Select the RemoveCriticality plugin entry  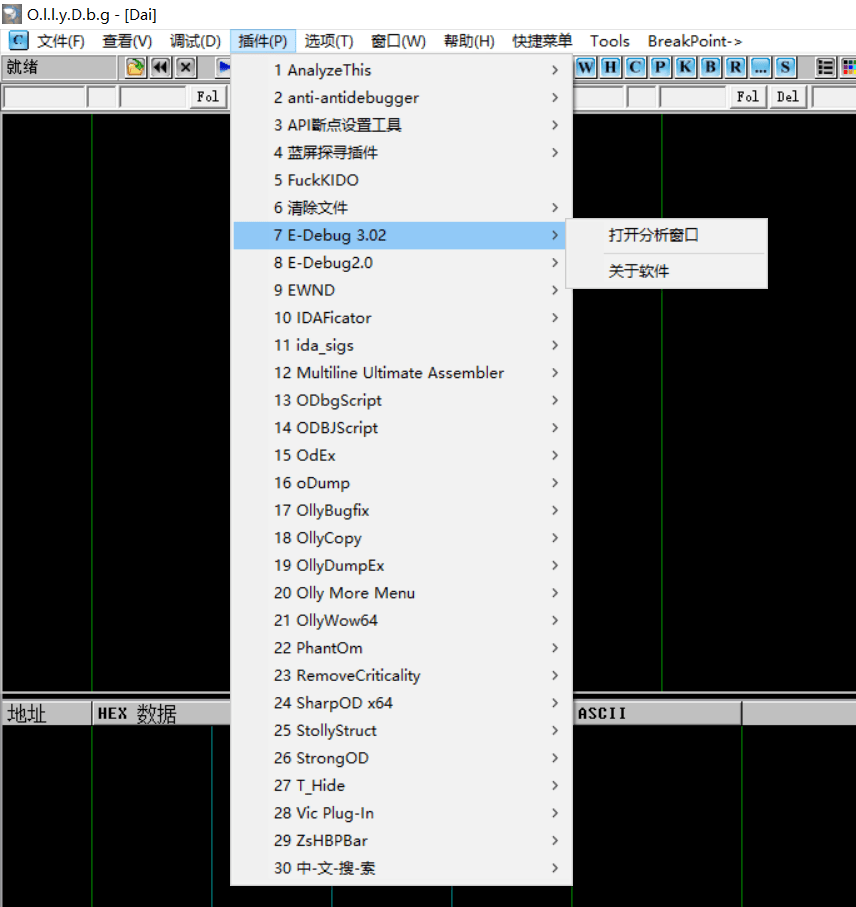401,676
